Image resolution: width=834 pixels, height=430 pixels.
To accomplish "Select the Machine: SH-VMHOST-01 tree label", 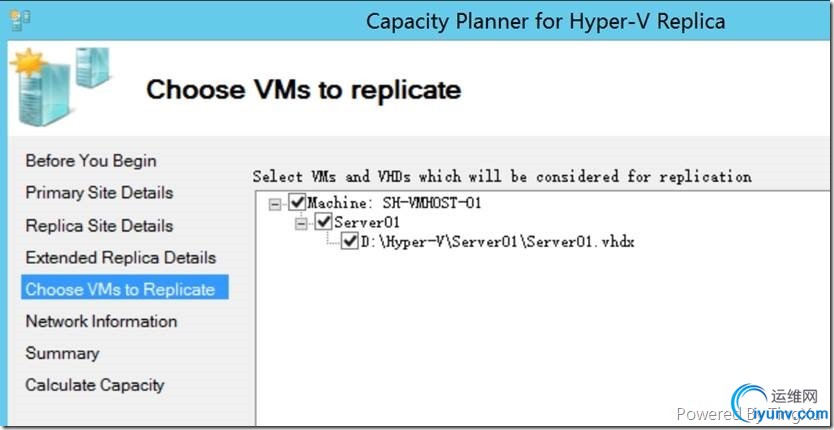I will point(397,203).
